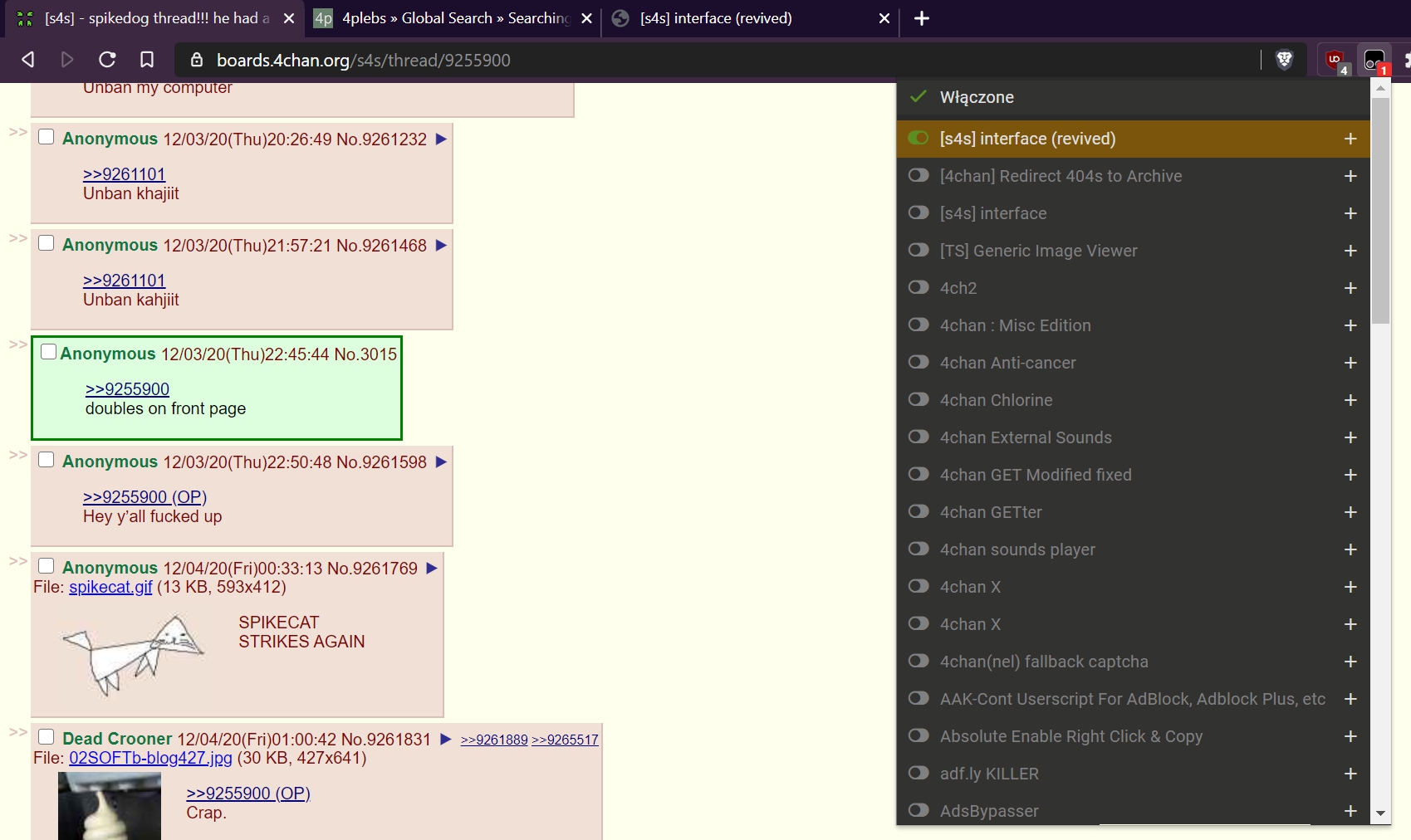Click the script list scrollbar thumb
This screenshot has width=1411, height=840.
point(1381,211)
